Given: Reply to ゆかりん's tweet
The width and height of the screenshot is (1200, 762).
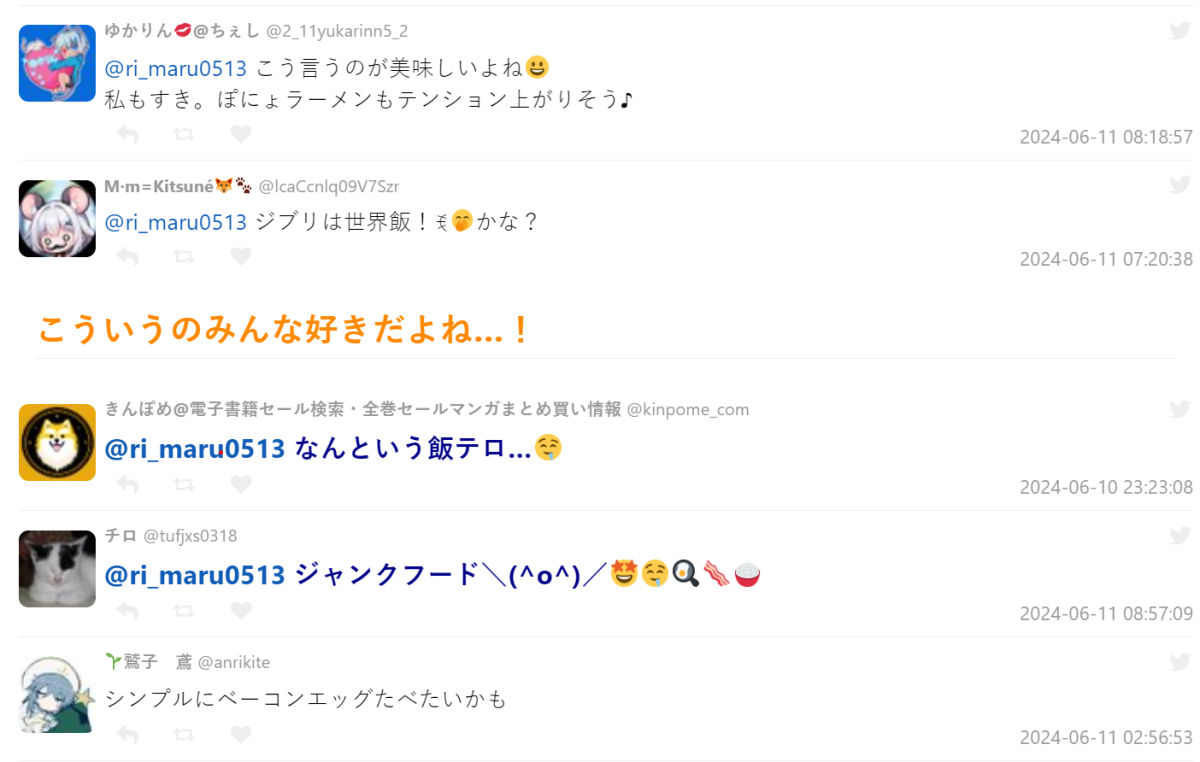Looking at the screenshot, I should 128,134.
